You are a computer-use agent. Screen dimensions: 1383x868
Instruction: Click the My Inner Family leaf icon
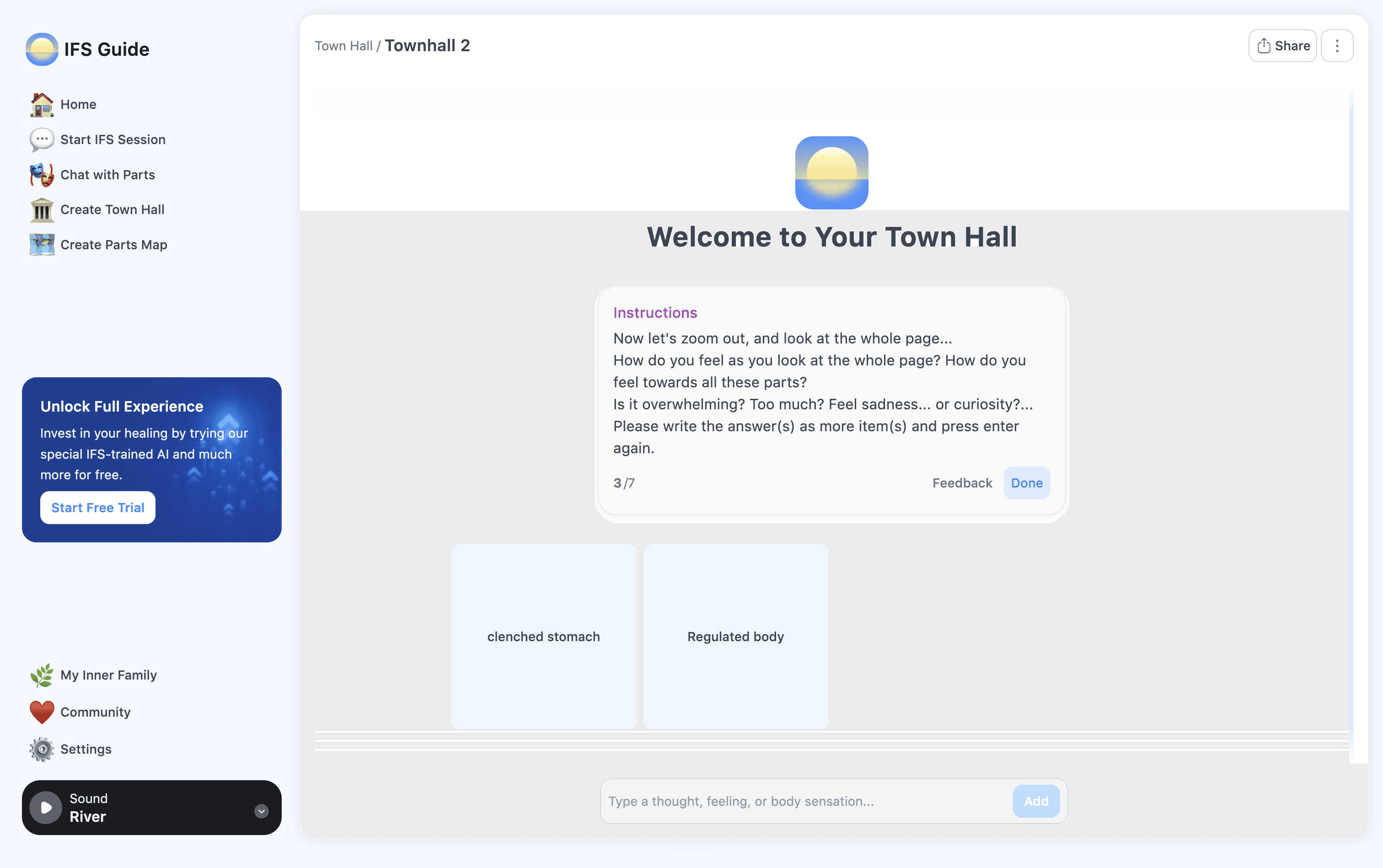click(x=42, y=675)
